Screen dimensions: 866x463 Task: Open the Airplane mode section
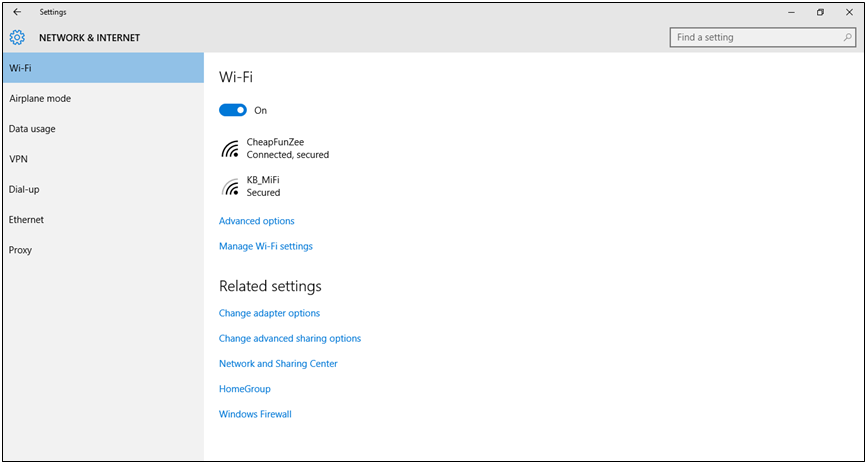[103, 98]
